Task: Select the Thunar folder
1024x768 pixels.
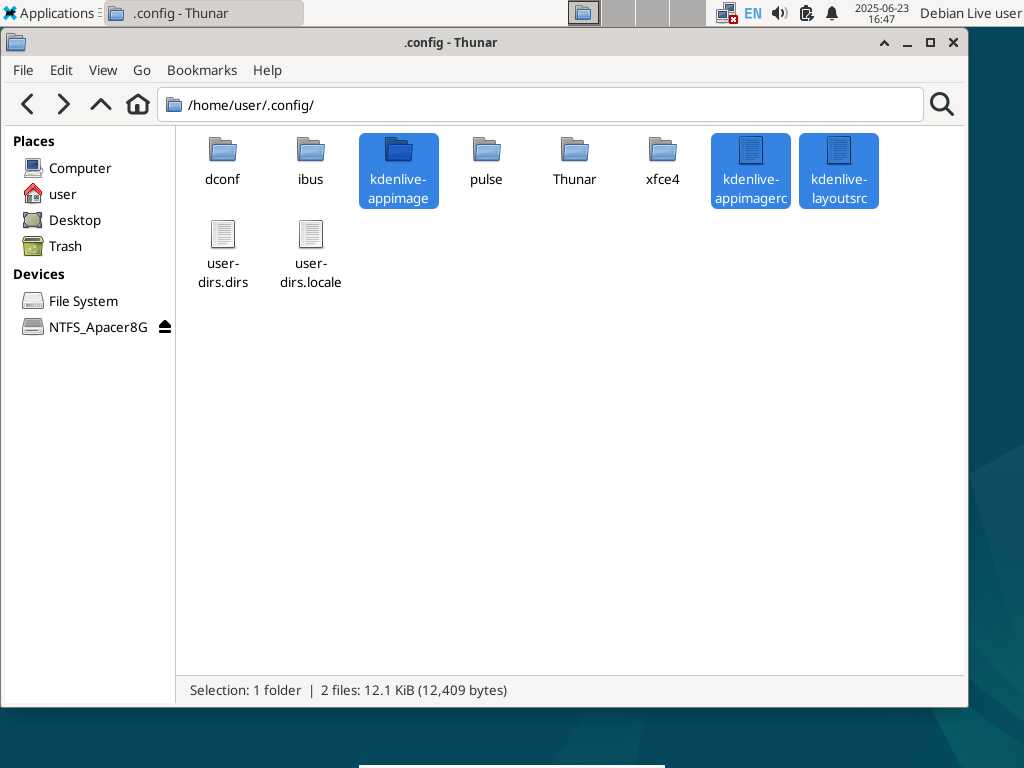Action: tap(575, 161)
